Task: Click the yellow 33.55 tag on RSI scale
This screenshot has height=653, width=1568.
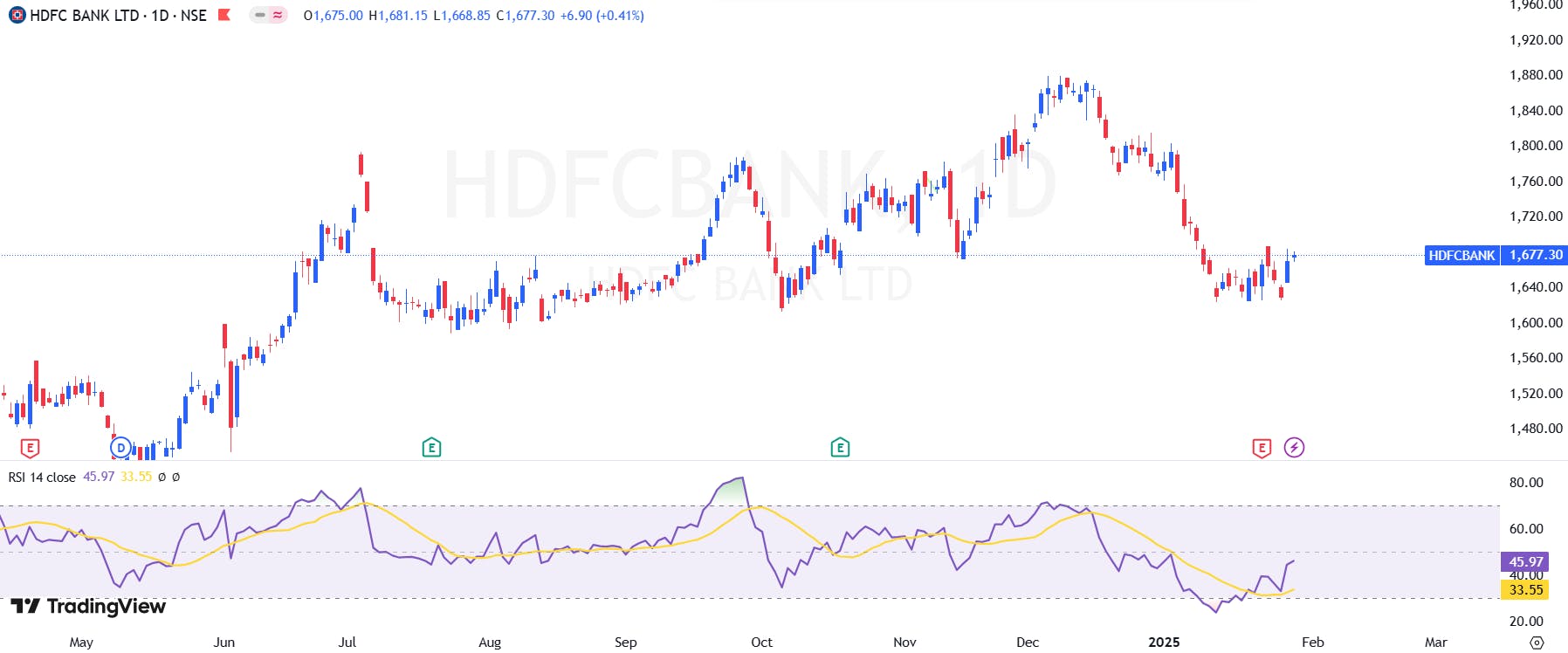Action: coord(1525,590)
